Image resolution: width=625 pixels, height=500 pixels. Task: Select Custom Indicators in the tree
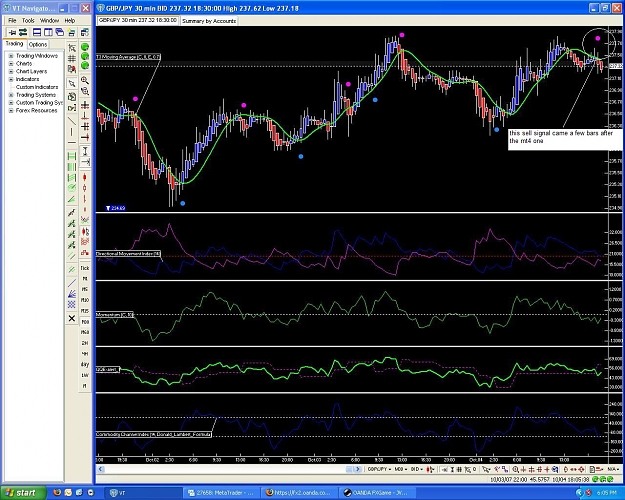click(x=37, y=87)
